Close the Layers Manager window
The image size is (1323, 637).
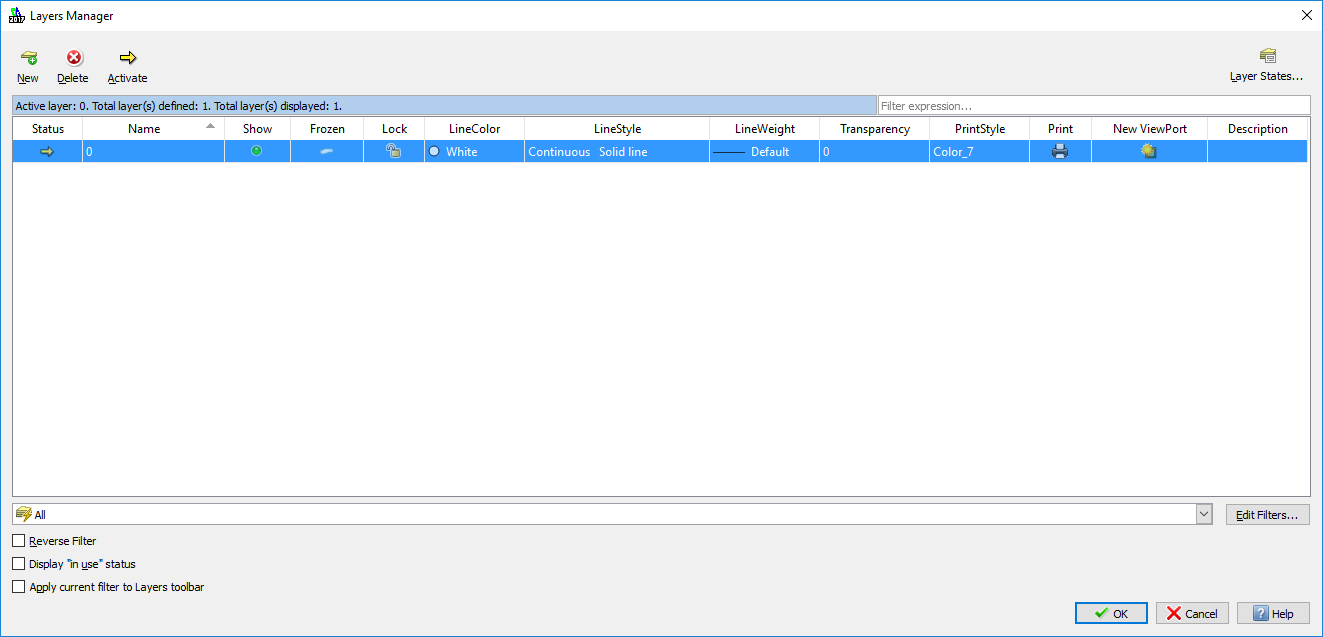pyautogui.click(x=1306, y=15)
